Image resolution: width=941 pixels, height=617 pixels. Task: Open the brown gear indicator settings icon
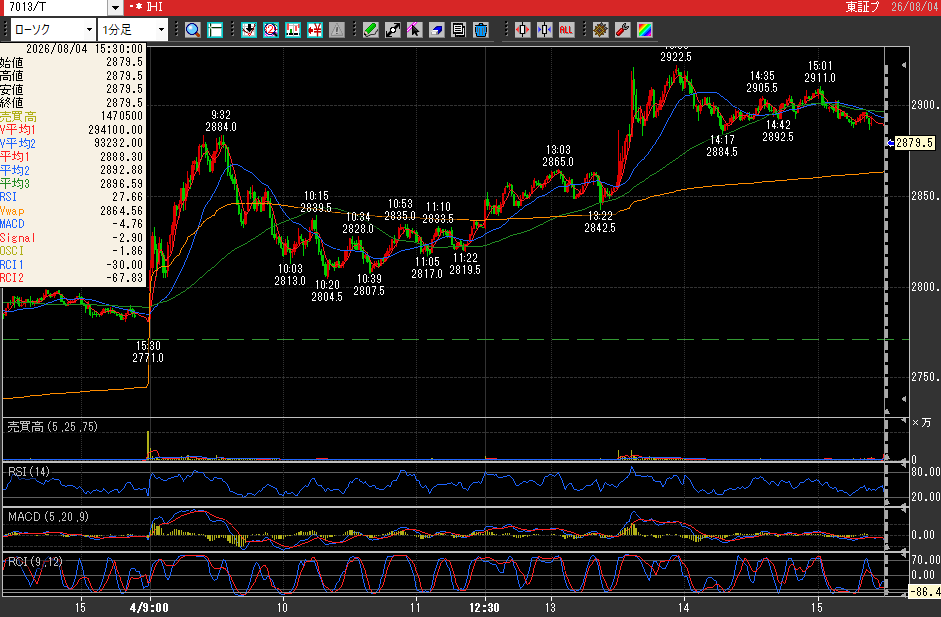point(600,29)
